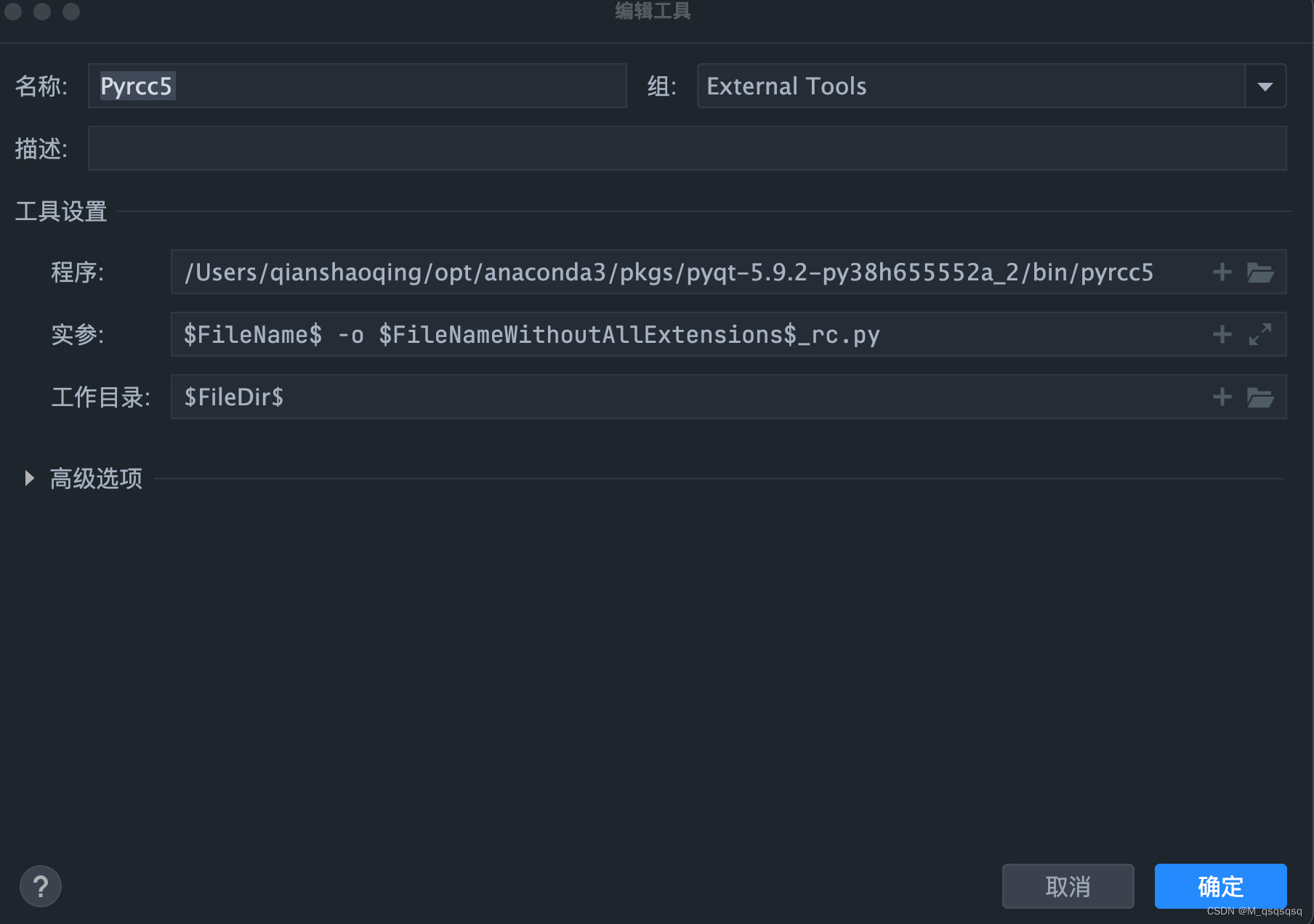1314x924 pixels.
Task: Click the 组: label
Action: click(662, 86)
